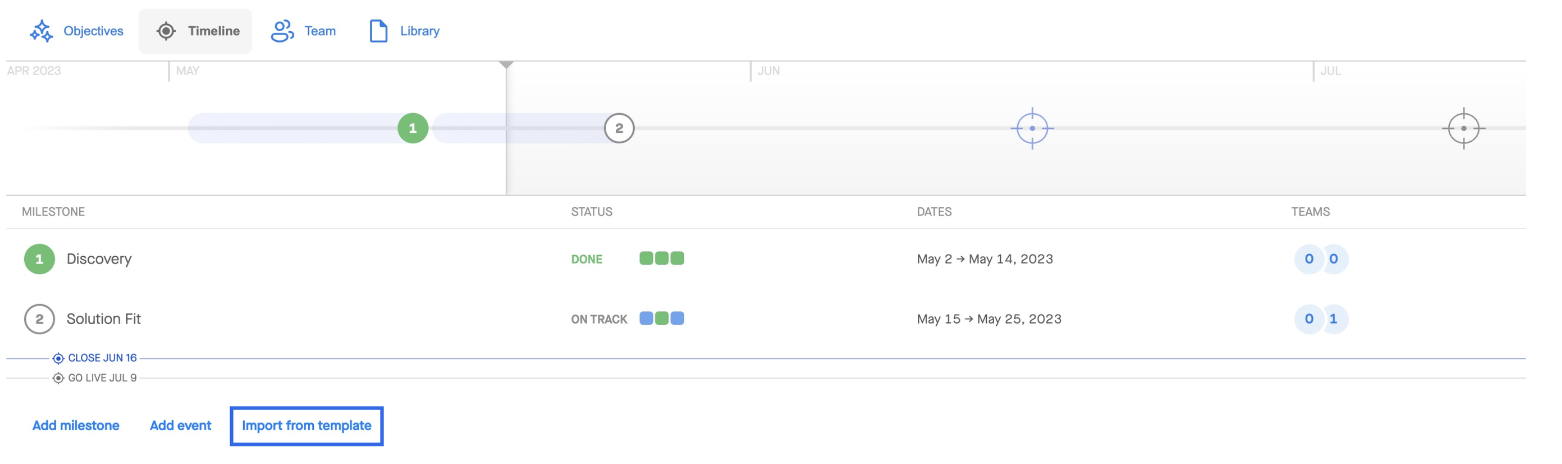The image size is (1562, 464).
Task: Click Add event link
Action: point(180,425)
